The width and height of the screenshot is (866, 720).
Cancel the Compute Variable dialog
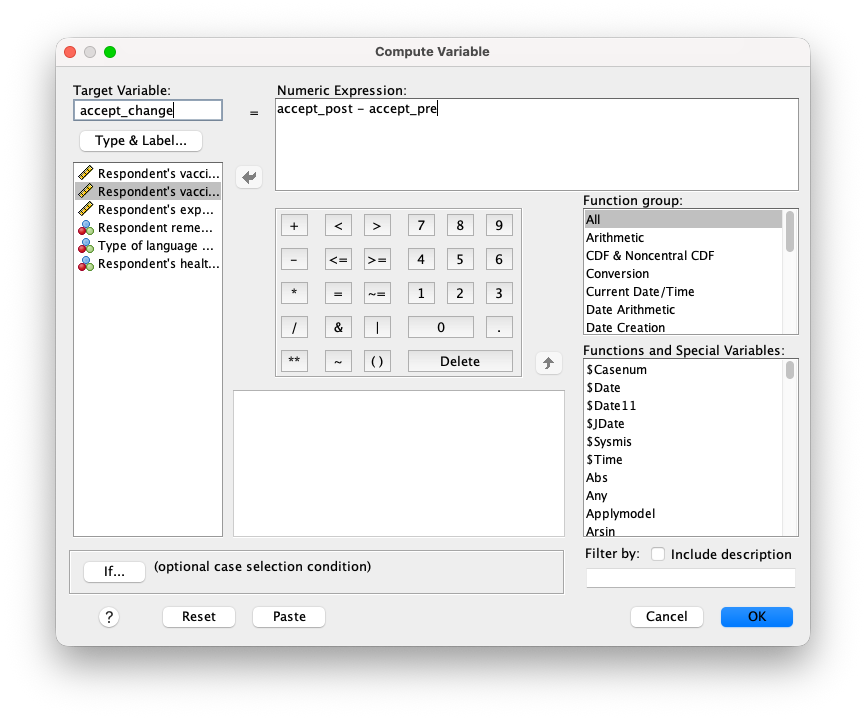(x=667, y=616)
